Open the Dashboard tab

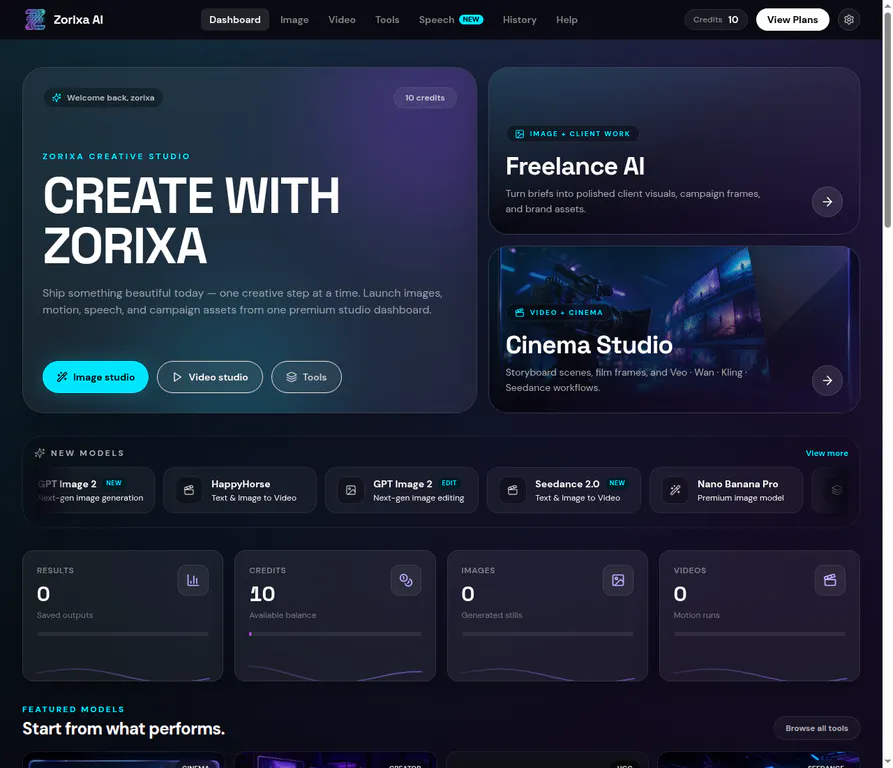(x=235, y=19)
